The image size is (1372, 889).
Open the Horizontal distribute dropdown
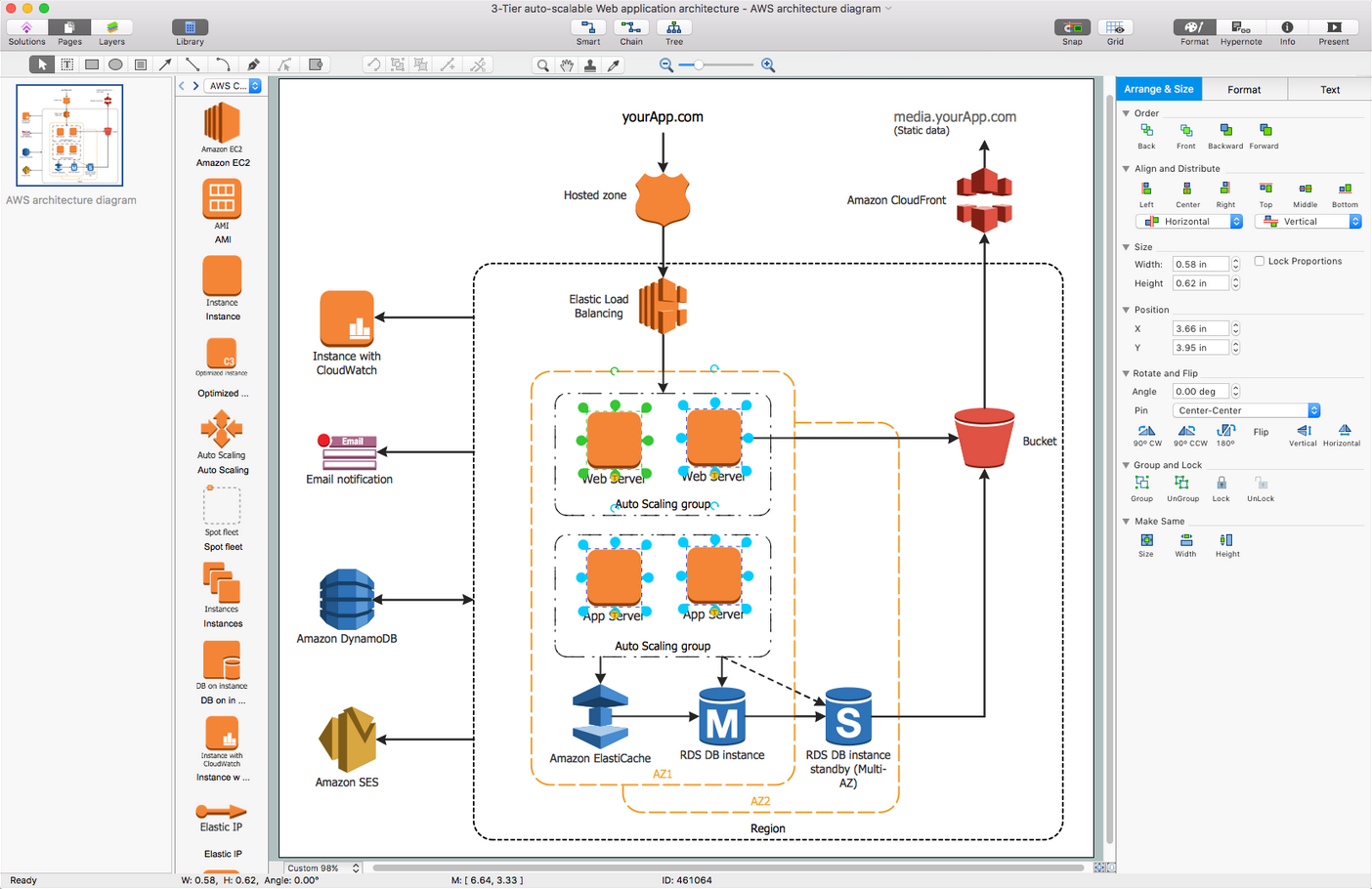[x=1188, y=222]
